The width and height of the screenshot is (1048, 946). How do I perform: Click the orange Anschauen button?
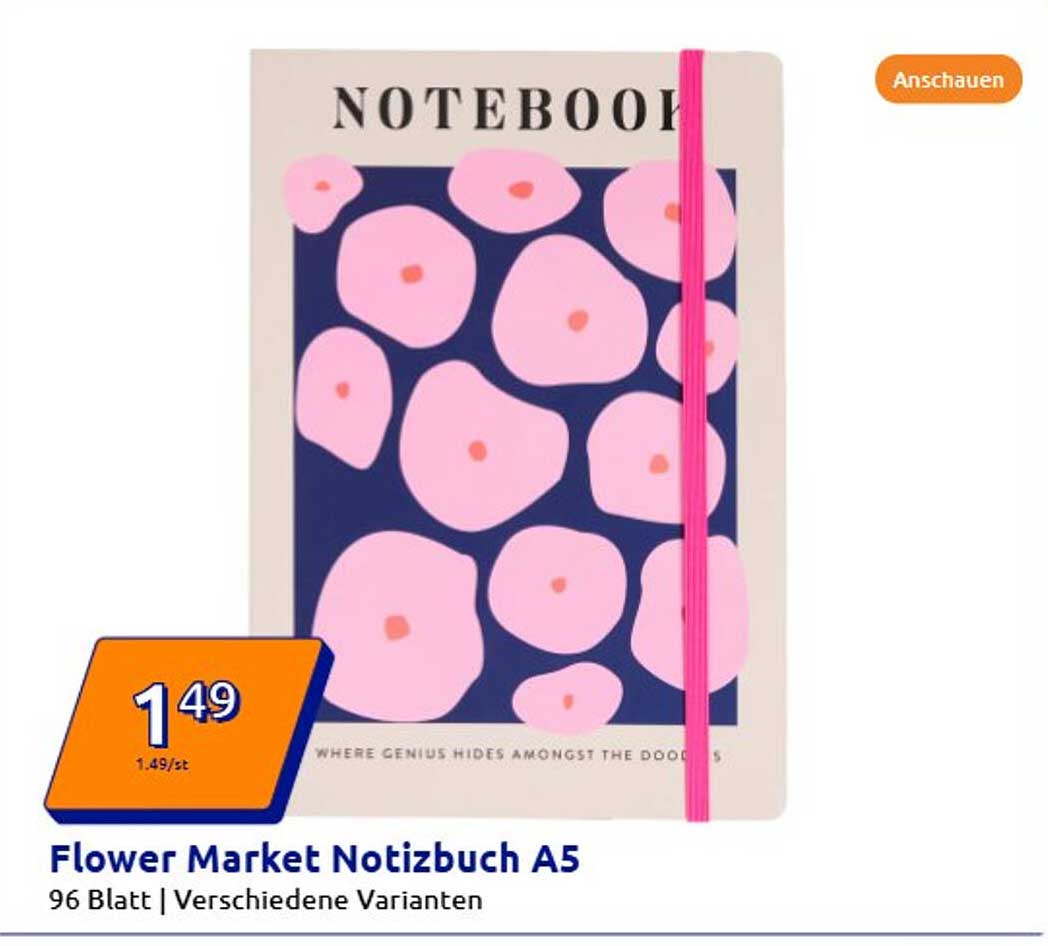[x=948, y=80]
